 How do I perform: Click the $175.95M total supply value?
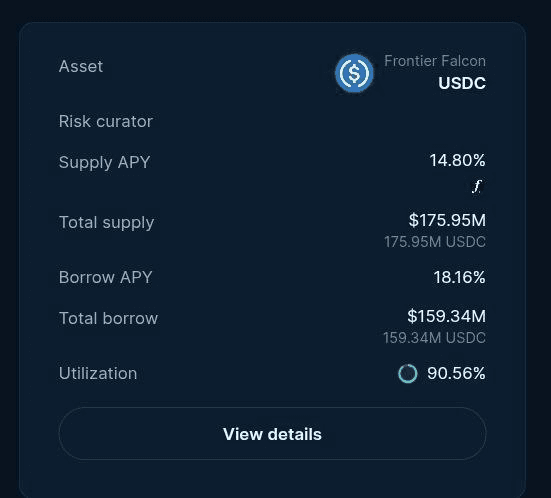447,220
